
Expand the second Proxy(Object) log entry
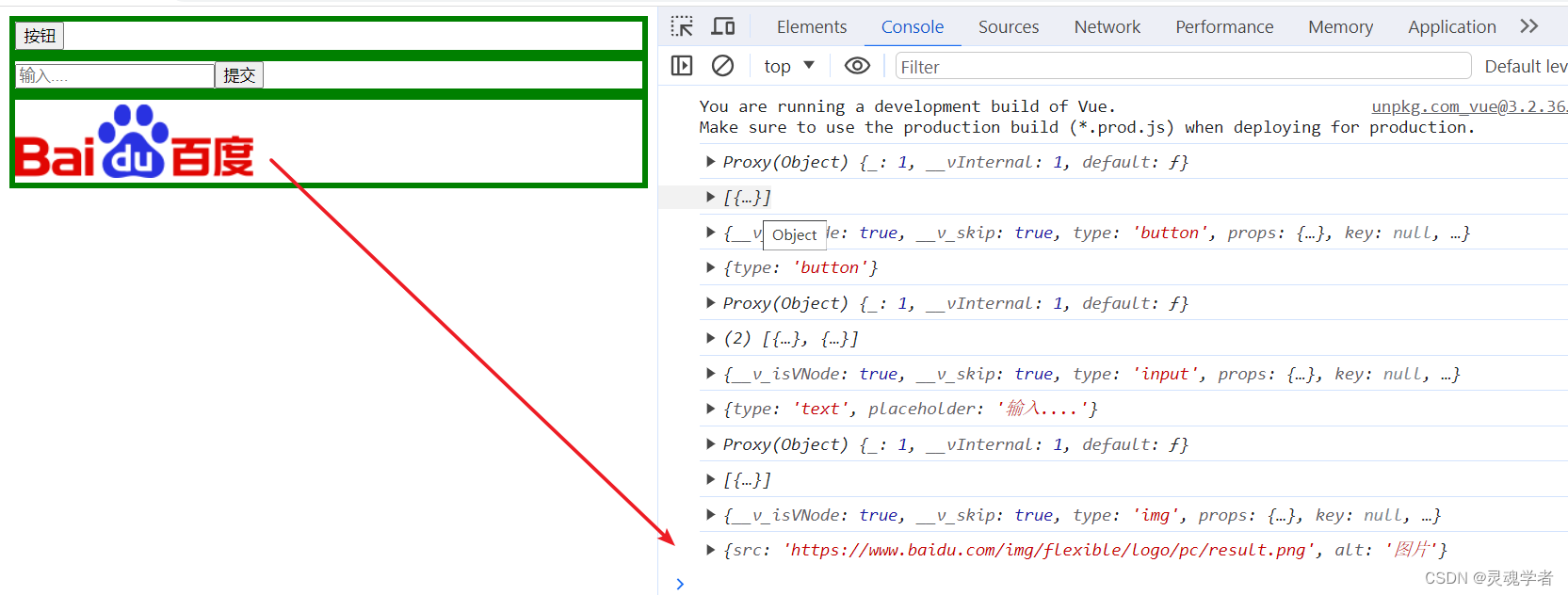tap(711, 303)
